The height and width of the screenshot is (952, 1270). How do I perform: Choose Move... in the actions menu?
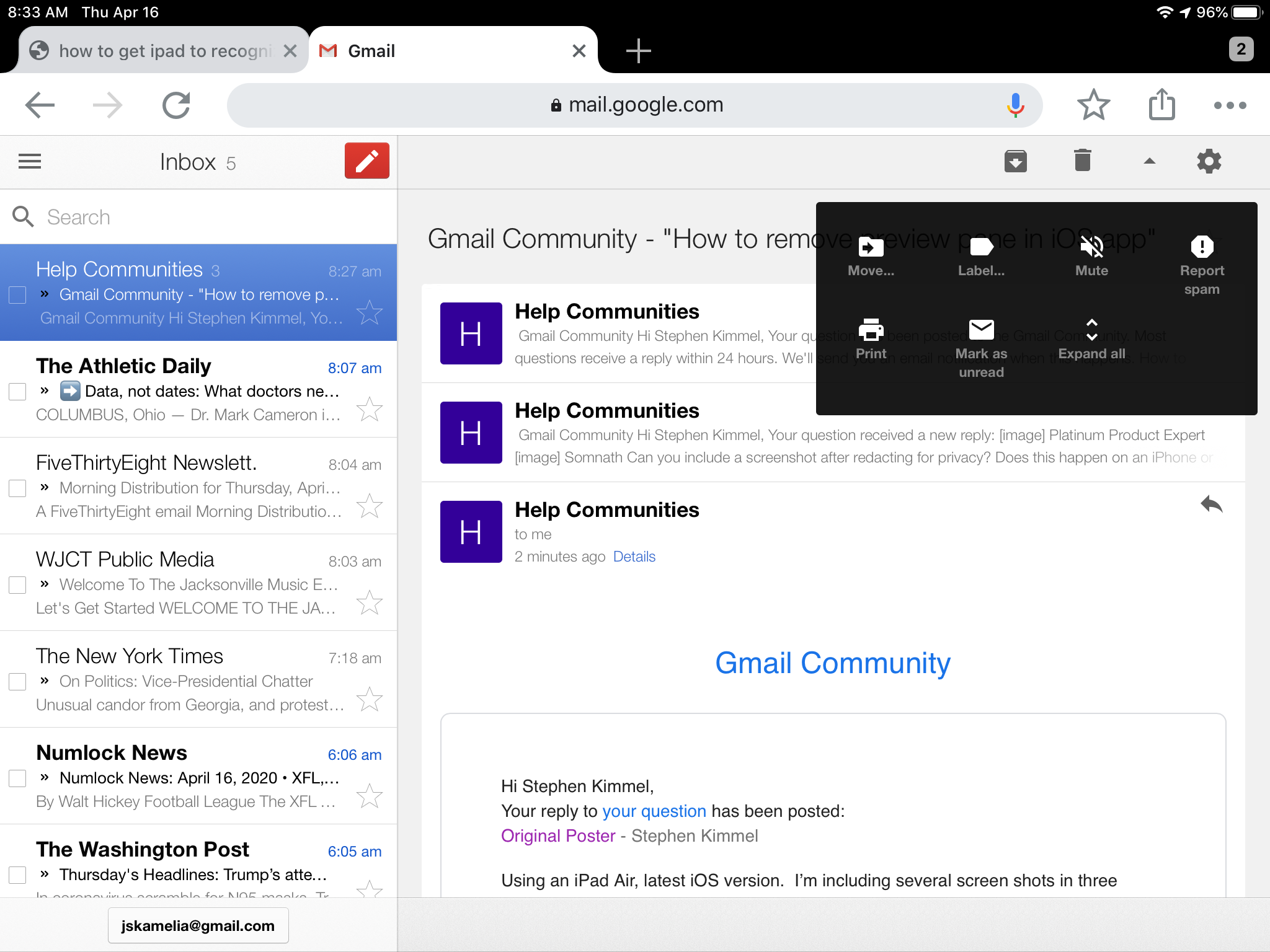pos(871,257)
